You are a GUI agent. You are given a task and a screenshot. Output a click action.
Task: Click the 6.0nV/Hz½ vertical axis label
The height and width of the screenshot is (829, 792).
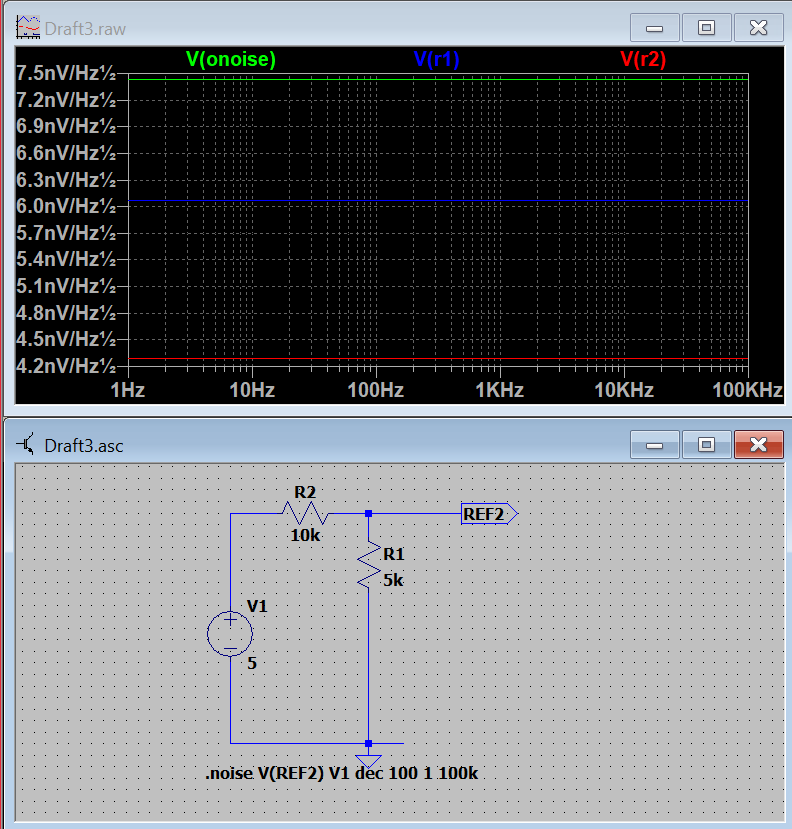pos(66,206)
